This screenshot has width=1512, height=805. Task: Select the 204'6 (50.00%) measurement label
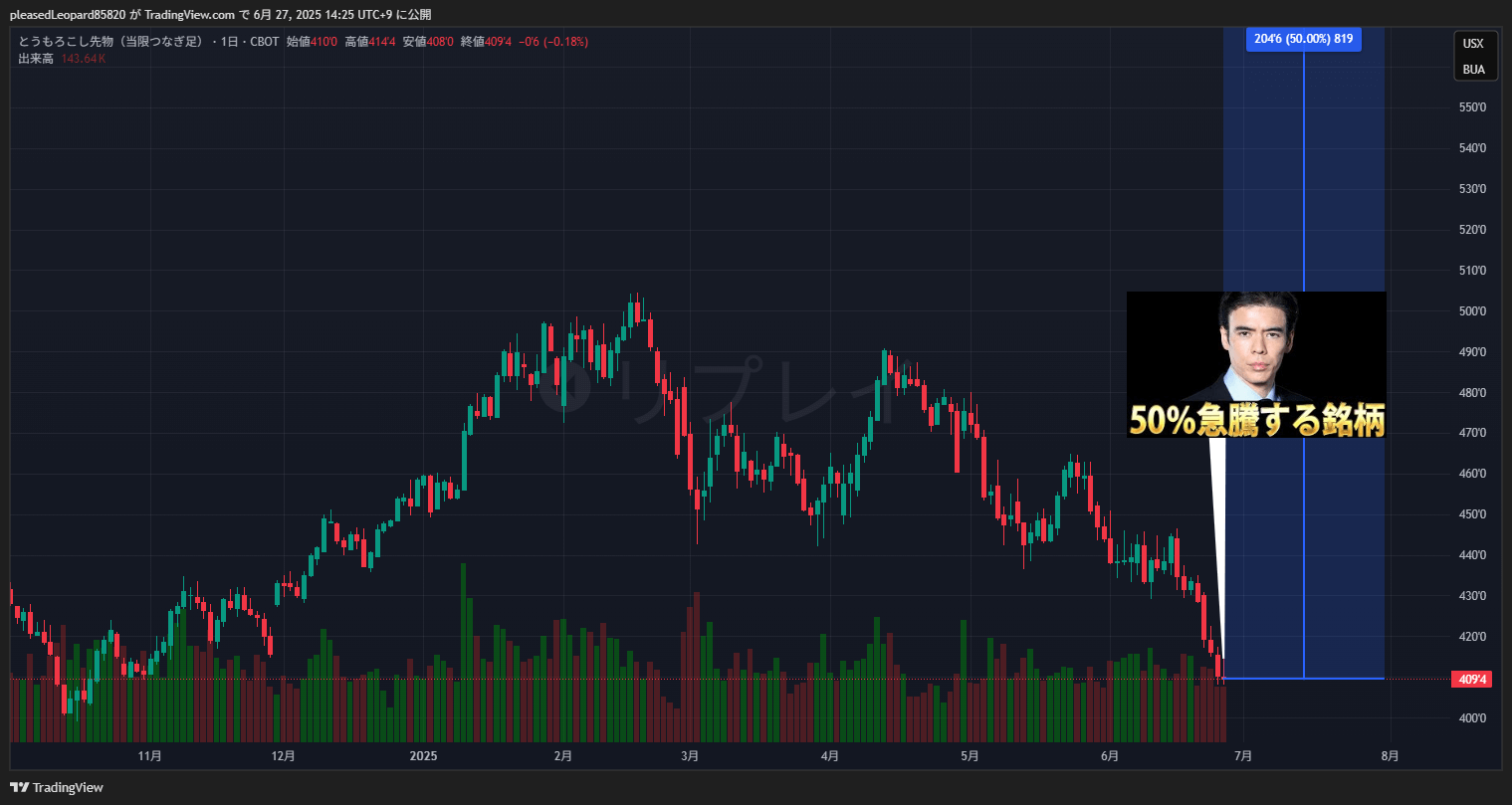(1303, 39)
